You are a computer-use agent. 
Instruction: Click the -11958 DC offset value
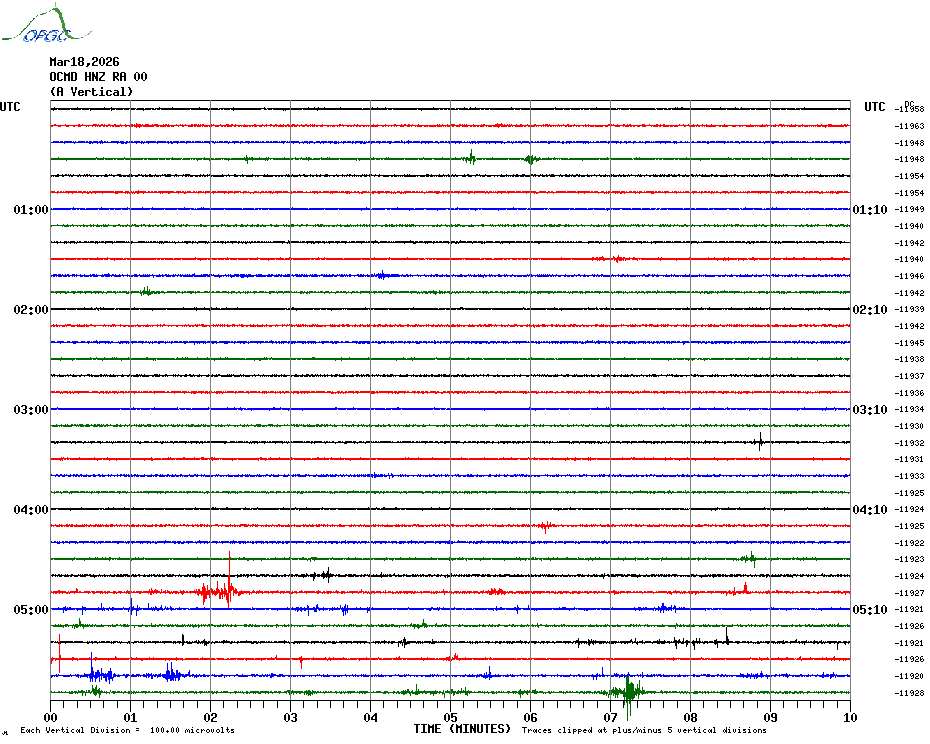(x=910, y=109)
